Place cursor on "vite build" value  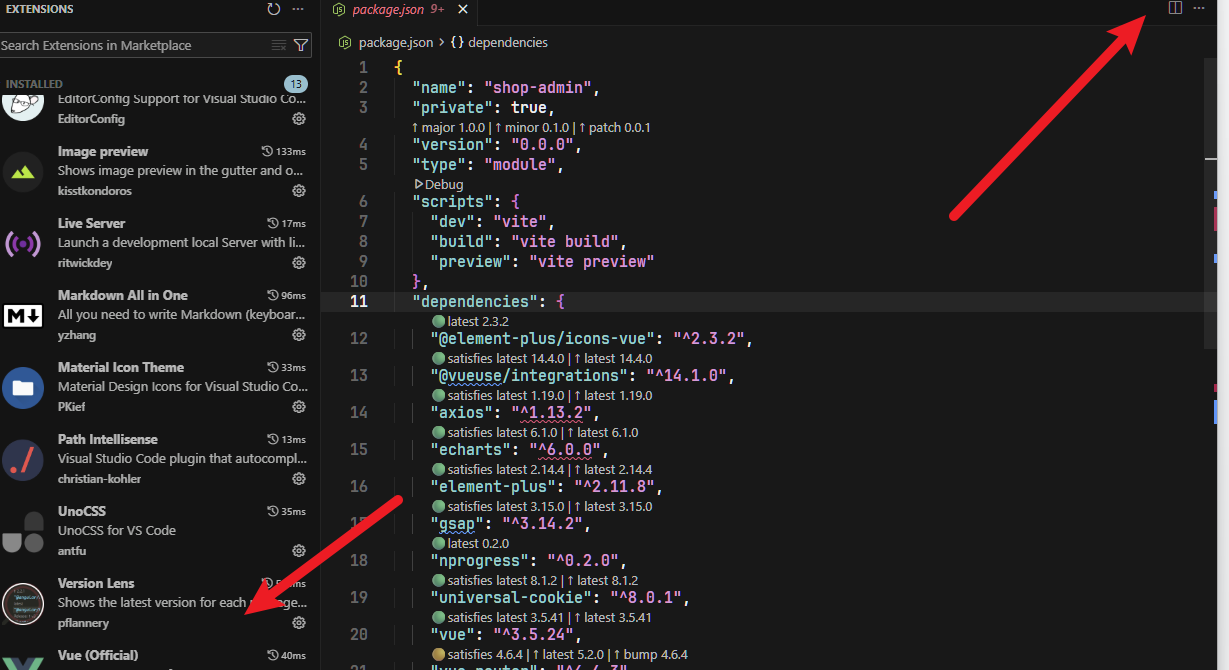[567, 242]
